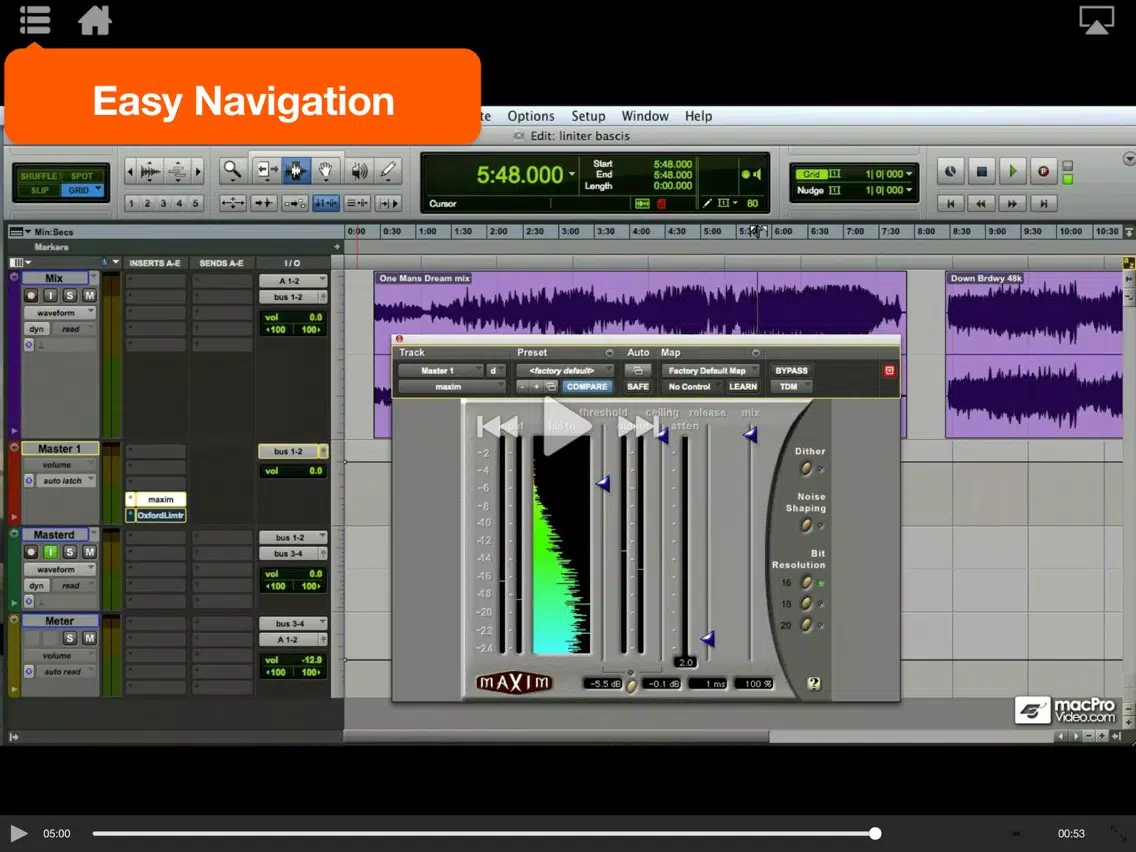Select the Scrubber speaker tool

coord(358,171)
